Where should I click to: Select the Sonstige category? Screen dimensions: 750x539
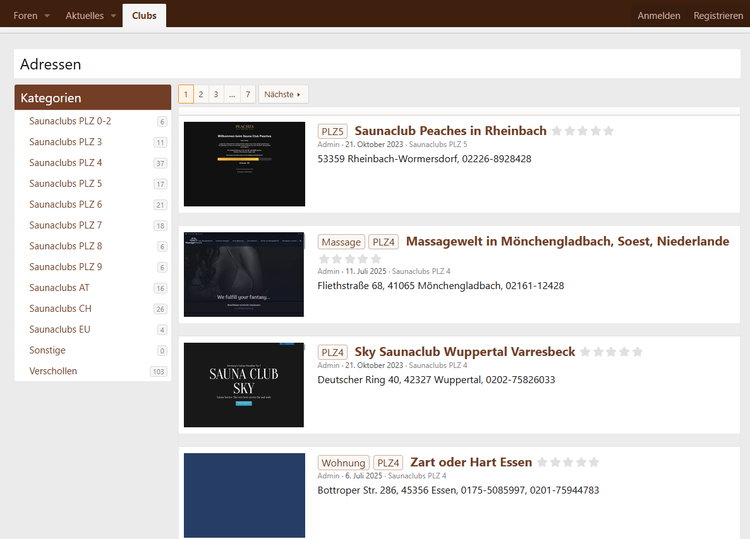click(47, 350)
